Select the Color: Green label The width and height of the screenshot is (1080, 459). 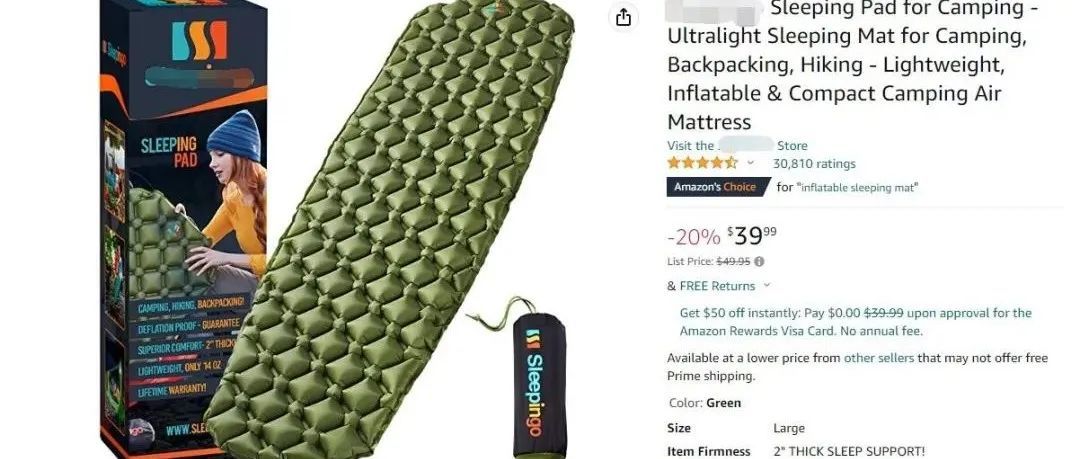705,403
